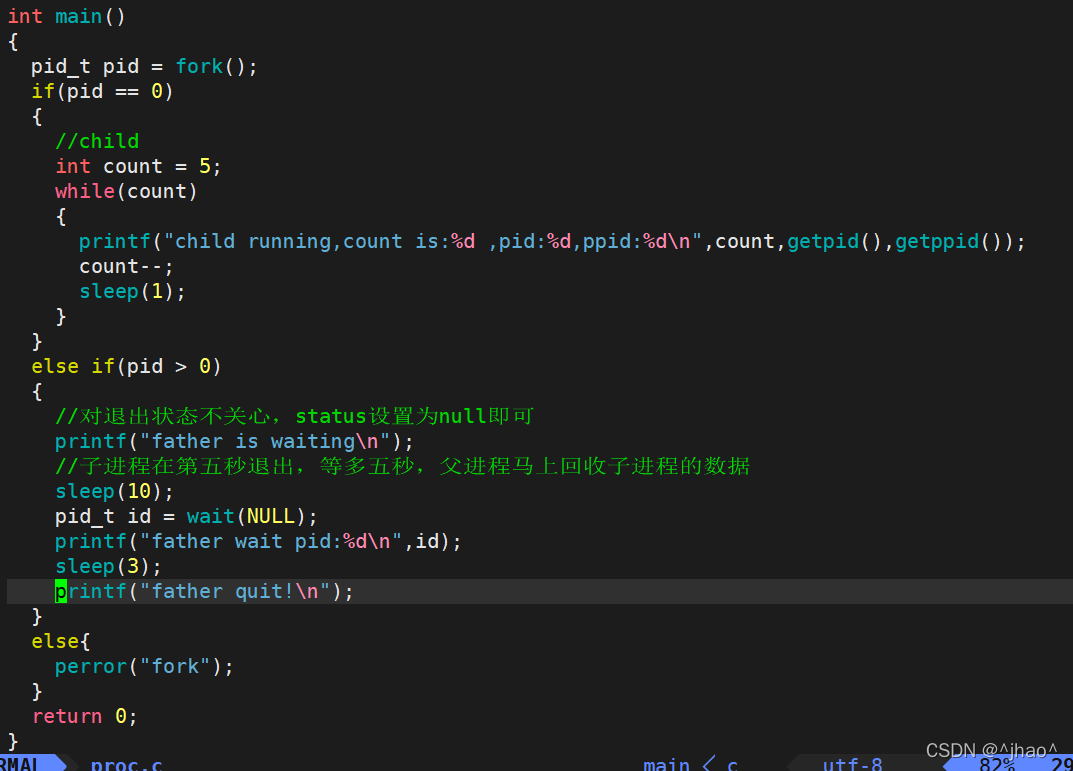The width and height of the screenshot is (1073, 771).
Task: Click the 'utf-8' encoding status entry
Action: 852,763
